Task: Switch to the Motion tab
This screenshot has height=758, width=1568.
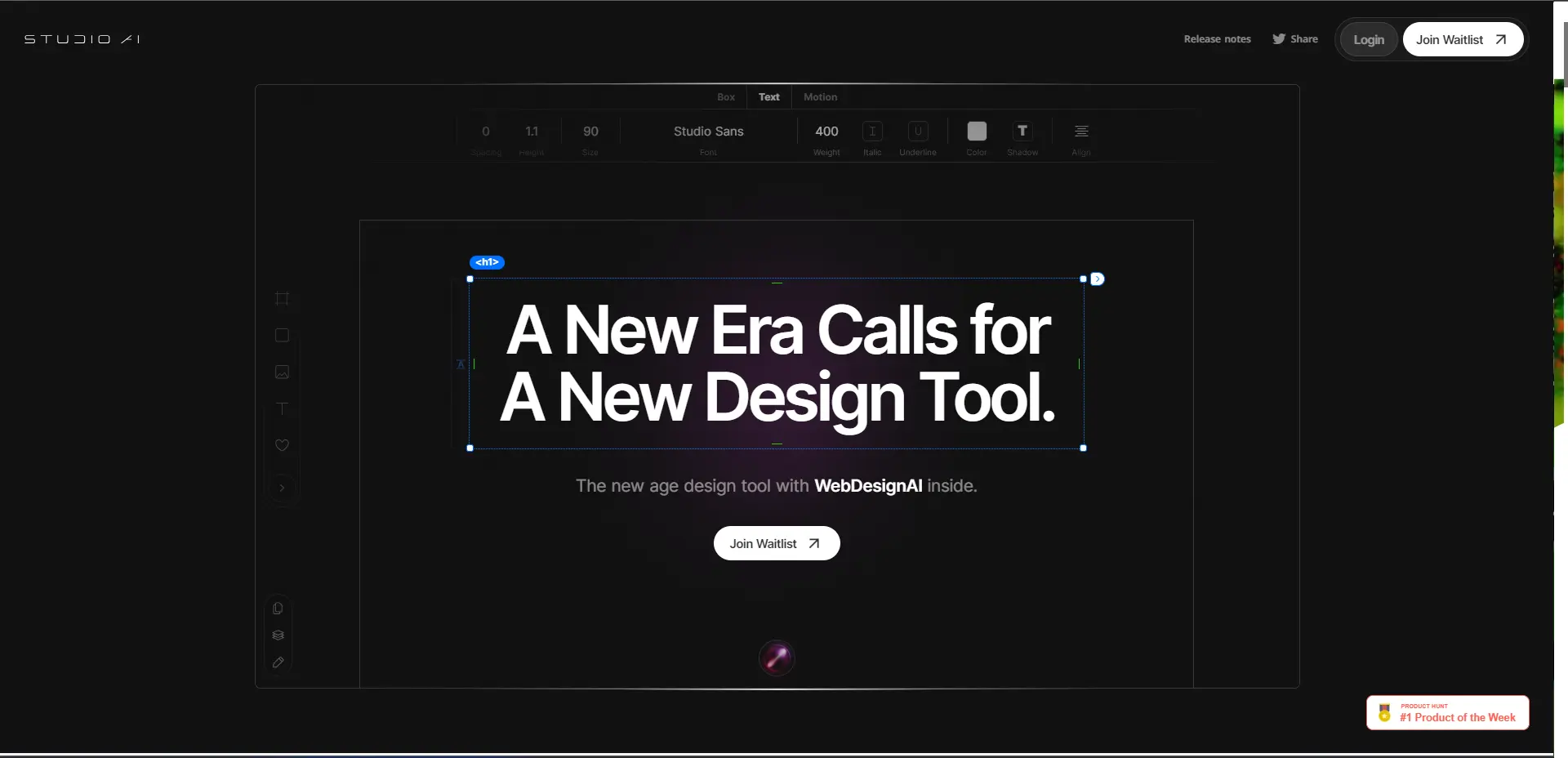Action: click(820, 97)
